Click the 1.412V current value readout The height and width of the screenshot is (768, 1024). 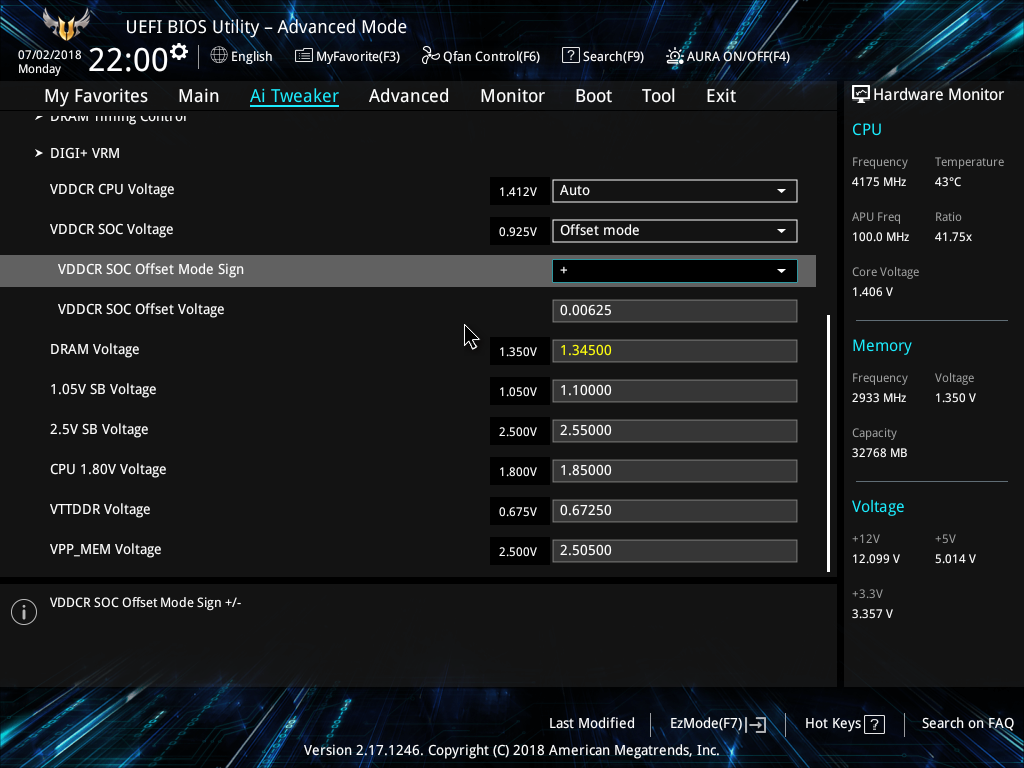pos(518,191)
